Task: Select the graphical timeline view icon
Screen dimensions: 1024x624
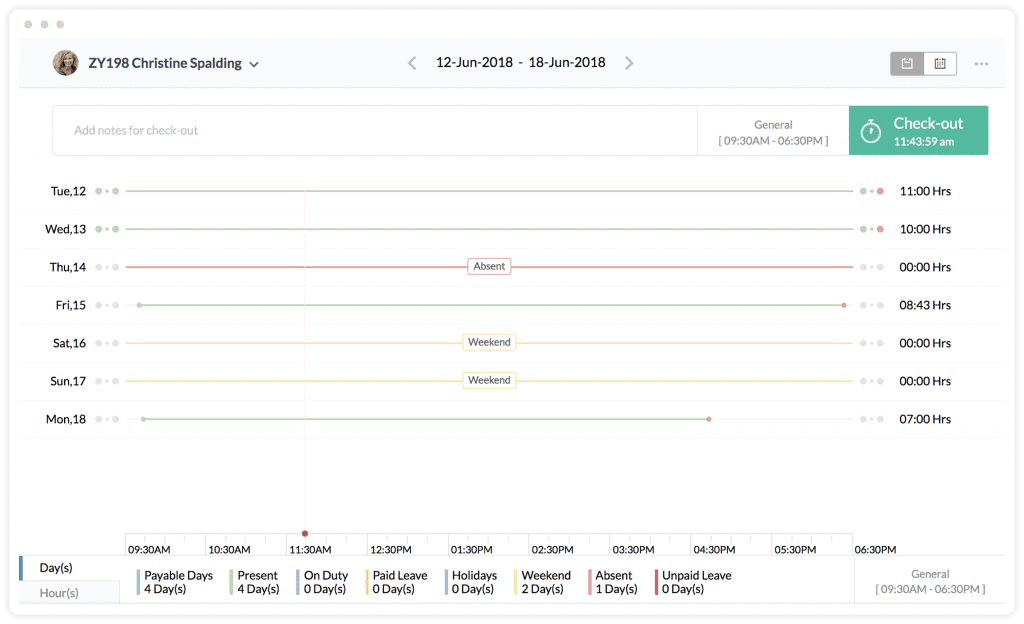Action: pyautogui.click(x=906, y=62)
